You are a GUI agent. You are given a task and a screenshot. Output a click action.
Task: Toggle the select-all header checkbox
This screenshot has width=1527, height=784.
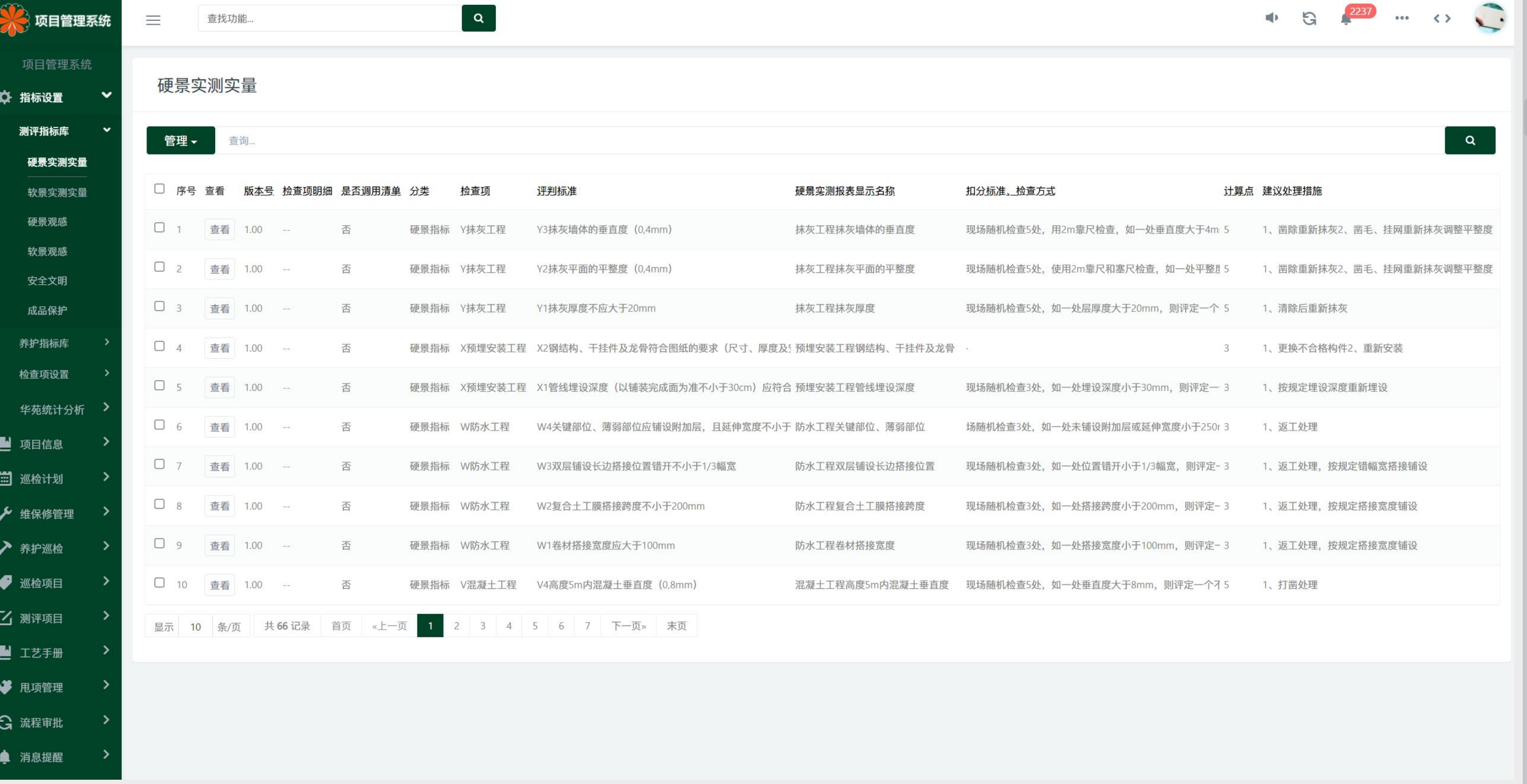pyautogui.click(x=159, y=189)
